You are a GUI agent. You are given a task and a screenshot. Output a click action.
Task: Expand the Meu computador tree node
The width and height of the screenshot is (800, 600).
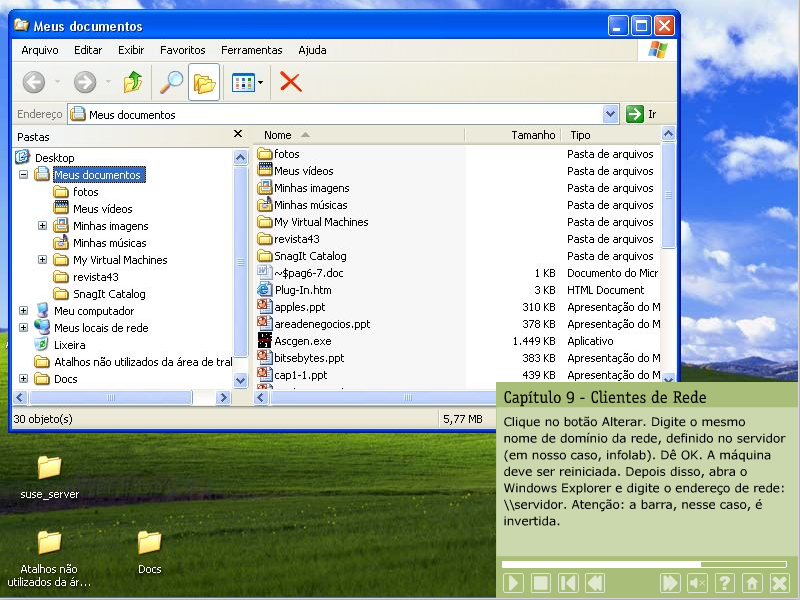[x=23, y=311]
